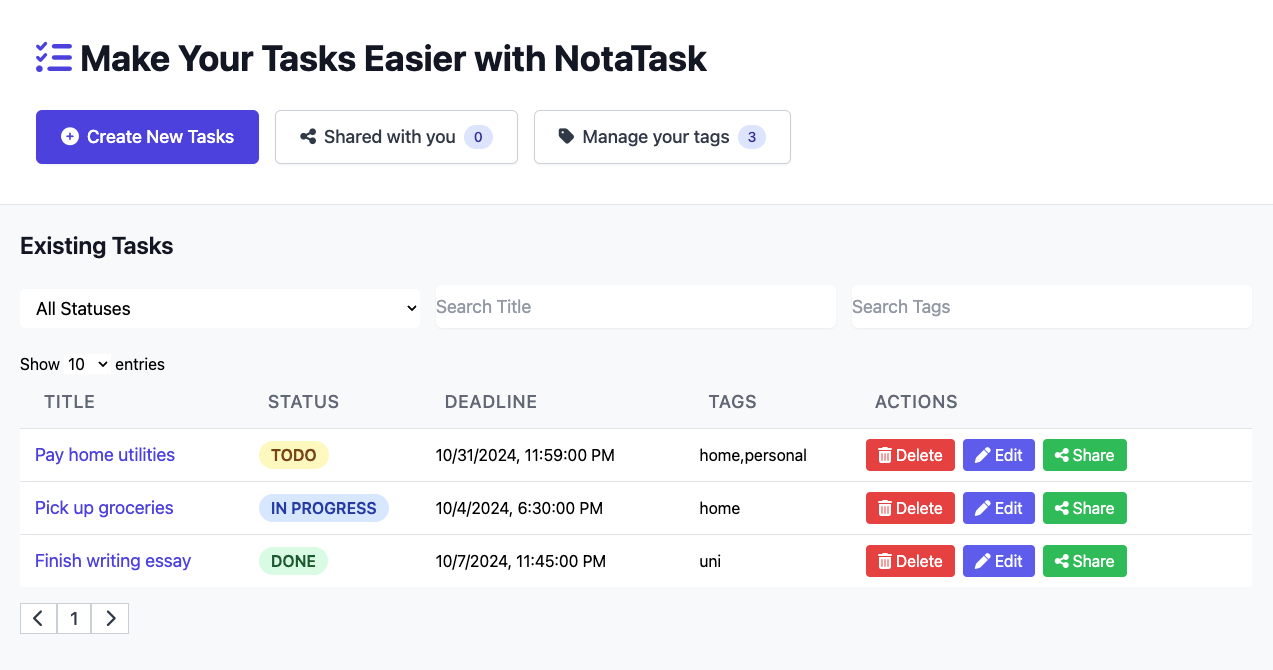
Task: Edit the Pick up groceries task label
Action: [1008, 508]
